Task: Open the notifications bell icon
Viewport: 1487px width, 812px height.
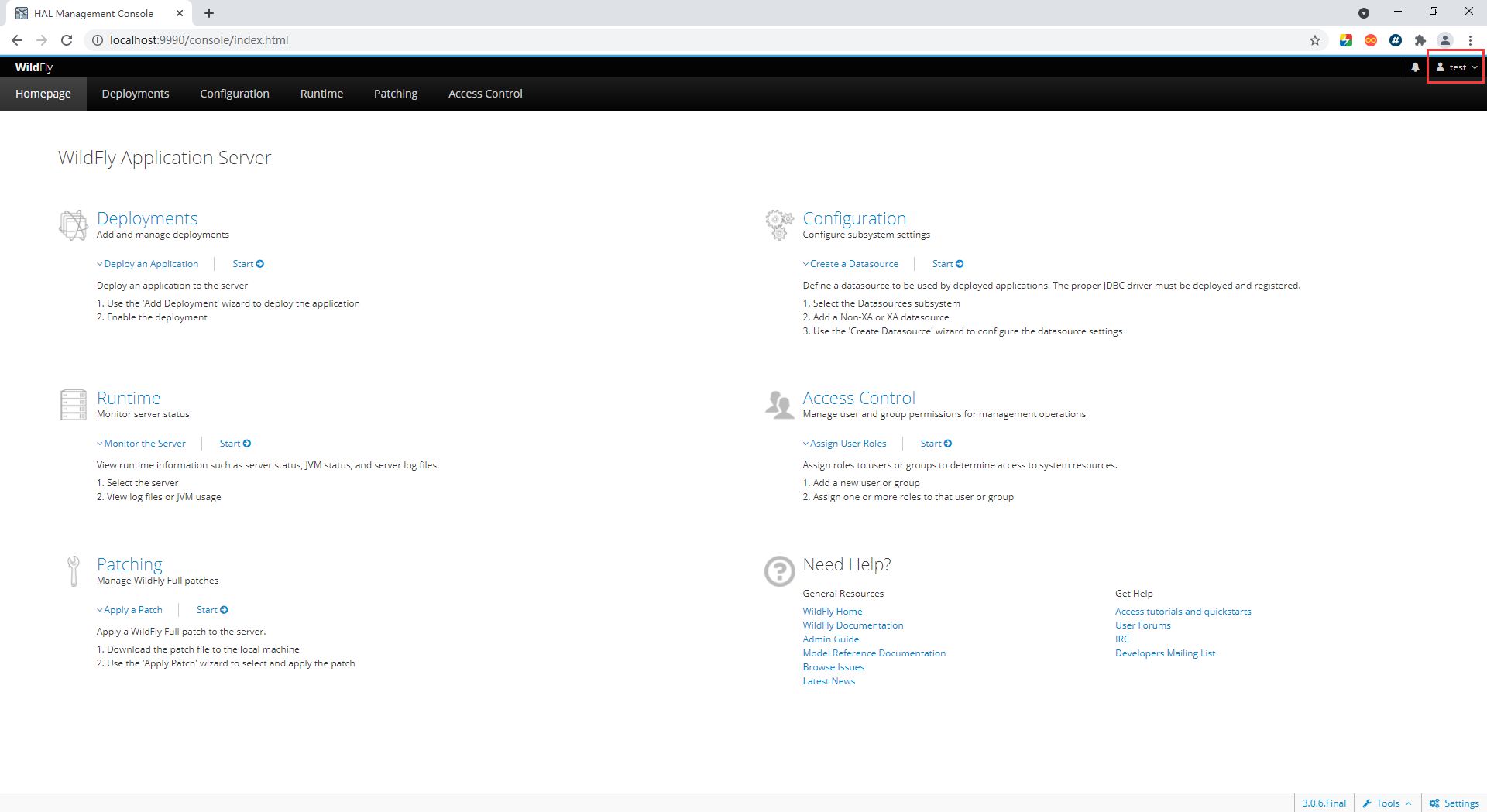Action: click(1415, 67)
